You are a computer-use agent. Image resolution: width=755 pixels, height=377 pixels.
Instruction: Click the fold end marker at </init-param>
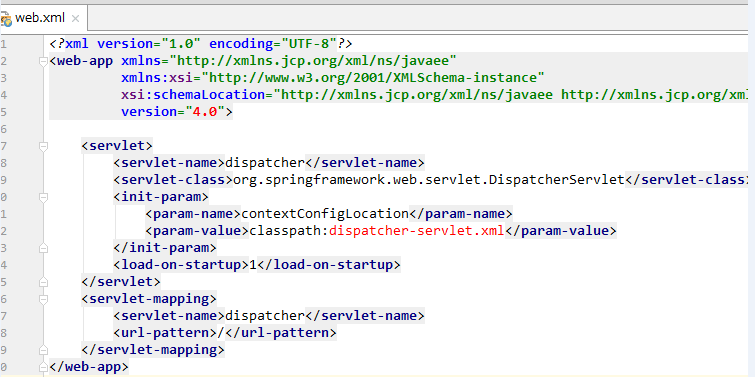coord(43,248)
